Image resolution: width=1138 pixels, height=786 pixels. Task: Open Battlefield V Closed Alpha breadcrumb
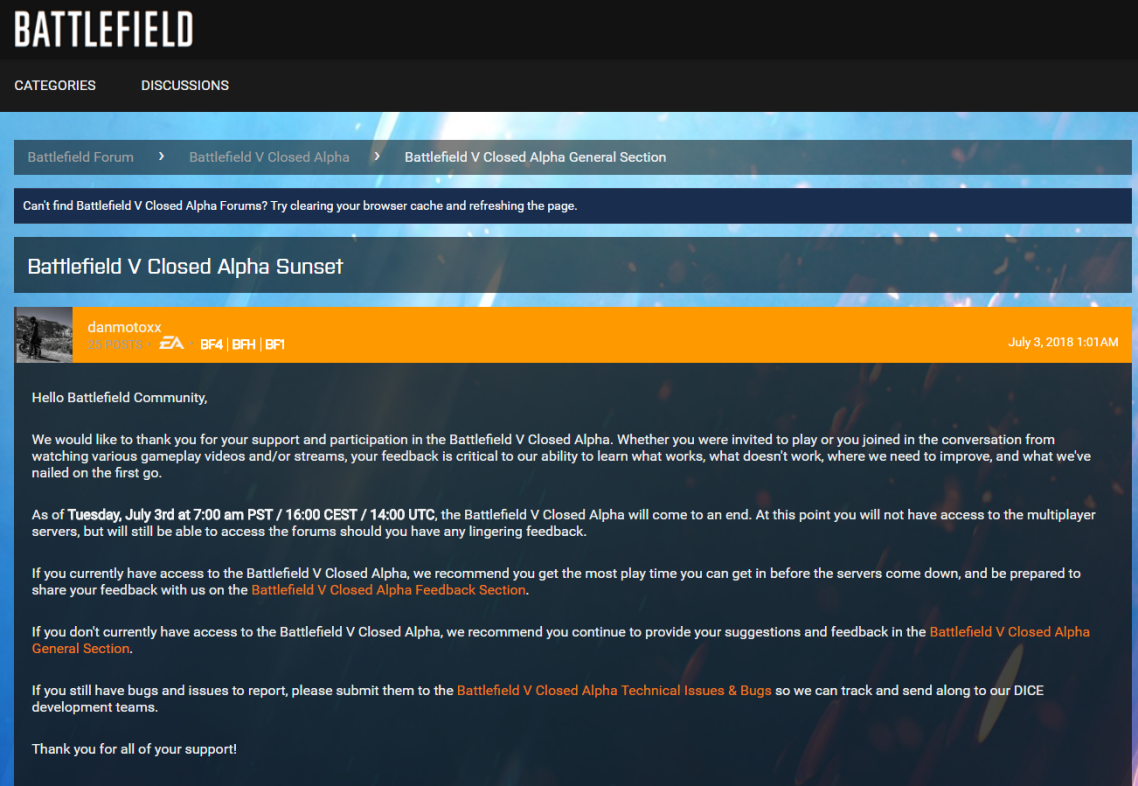click(269, 157)
